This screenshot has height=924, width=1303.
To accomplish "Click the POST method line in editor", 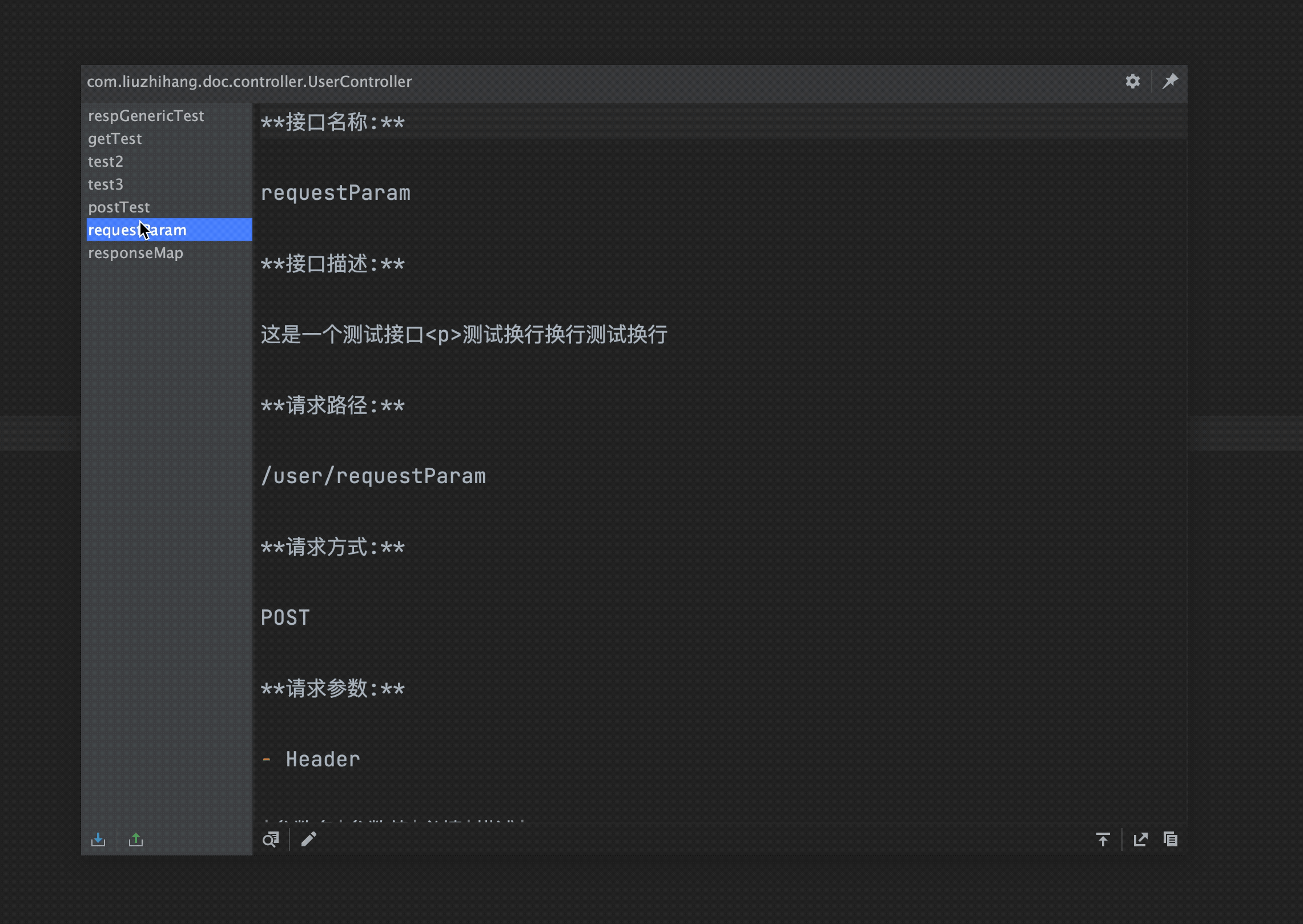I will pos(285,617).
